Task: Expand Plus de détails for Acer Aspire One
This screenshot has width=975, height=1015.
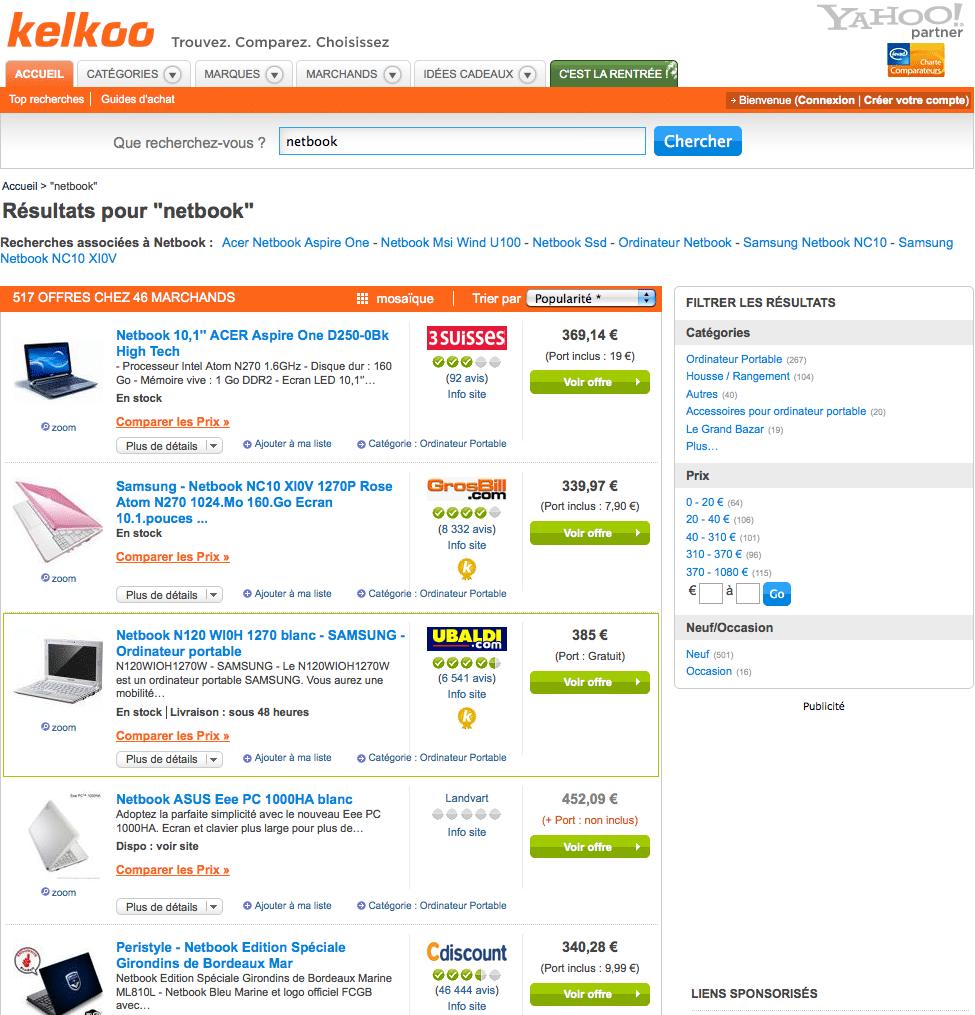Action: pyautogui.click(x=170, y=446)
